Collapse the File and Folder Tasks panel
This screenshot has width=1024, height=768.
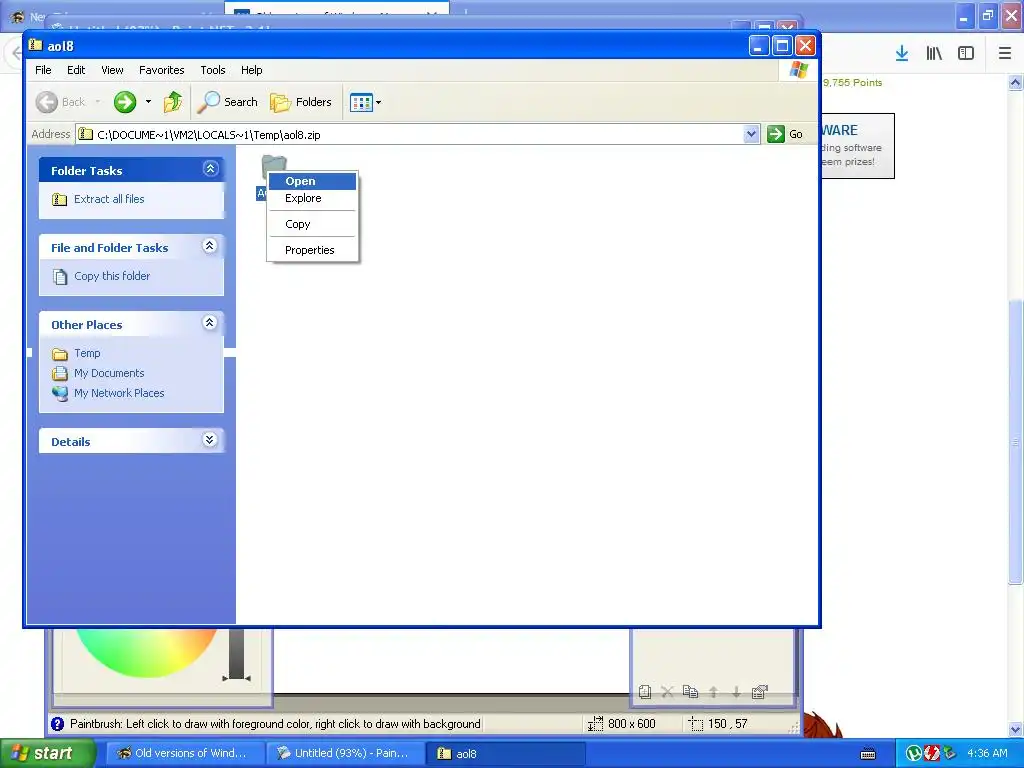coord(210,246)
